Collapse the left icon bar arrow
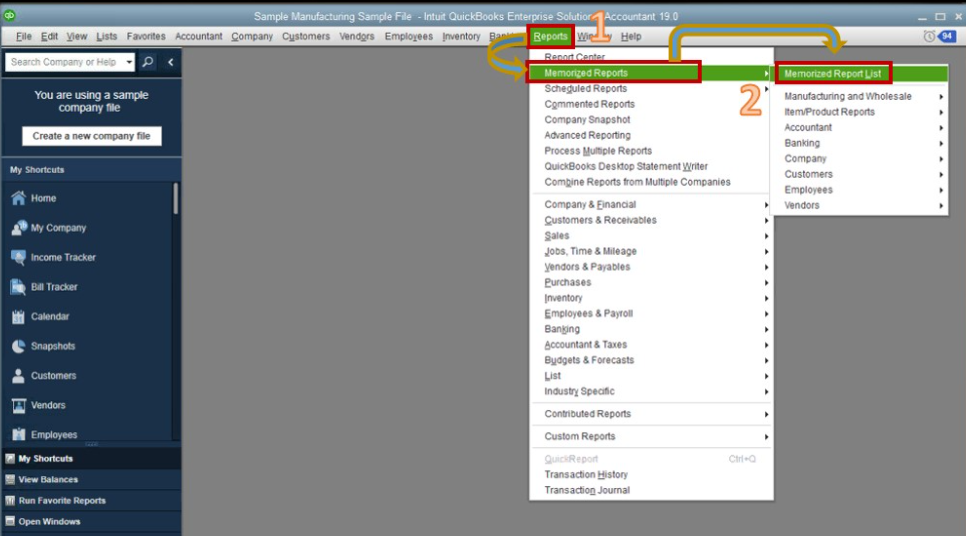 [x=171, y=62]
